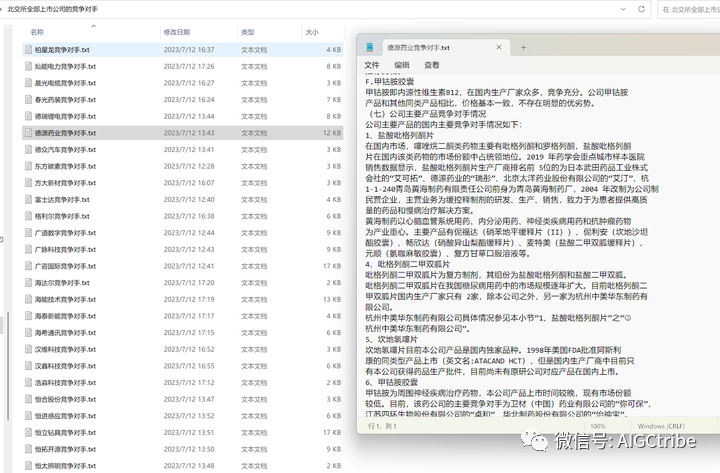
Task: Click the file icon of 汉维科技竞争对手.txt
Action: [x=28, y=349]
